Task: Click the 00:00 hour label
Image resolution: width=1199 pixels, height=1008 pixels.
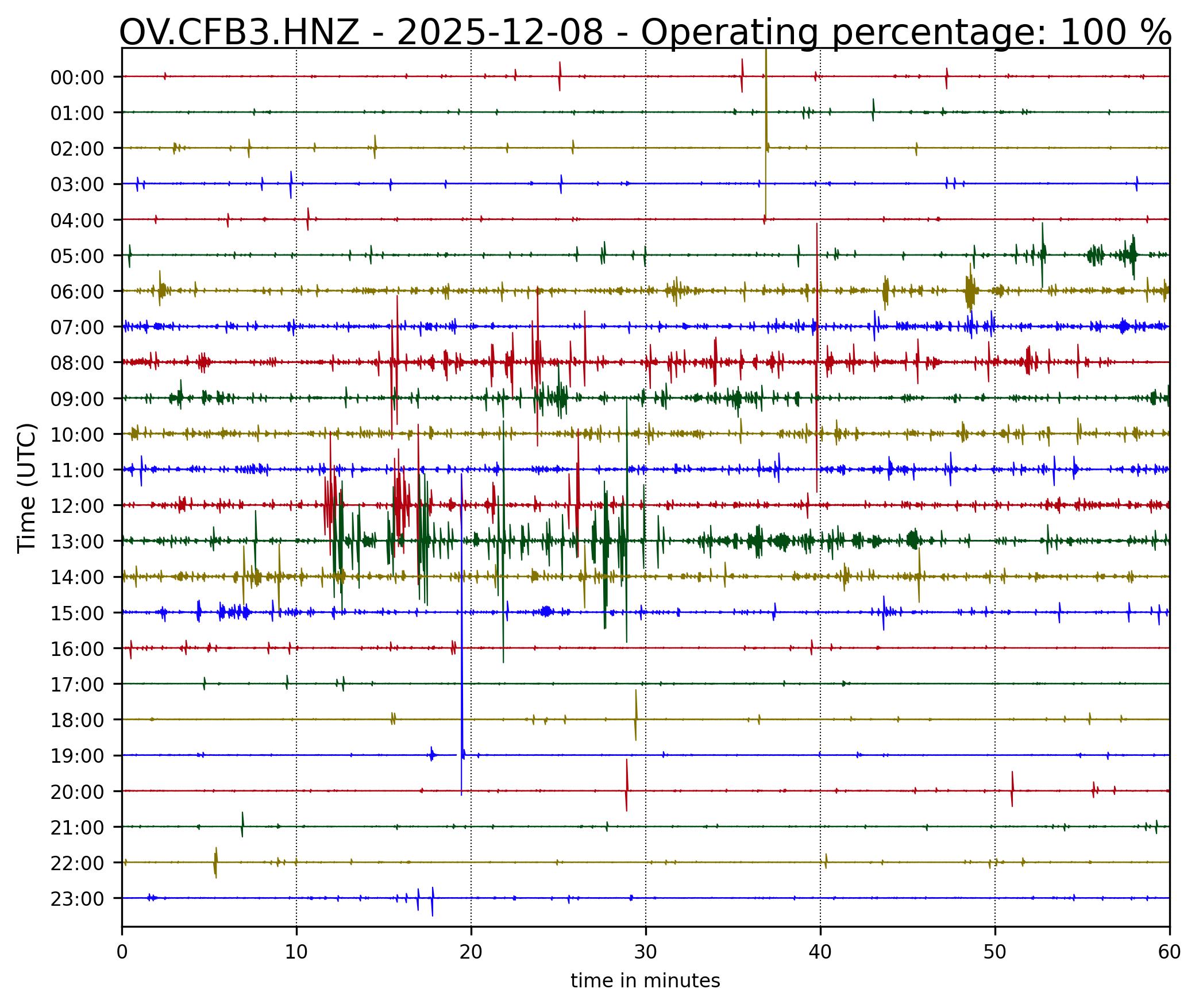Action: 77,78
